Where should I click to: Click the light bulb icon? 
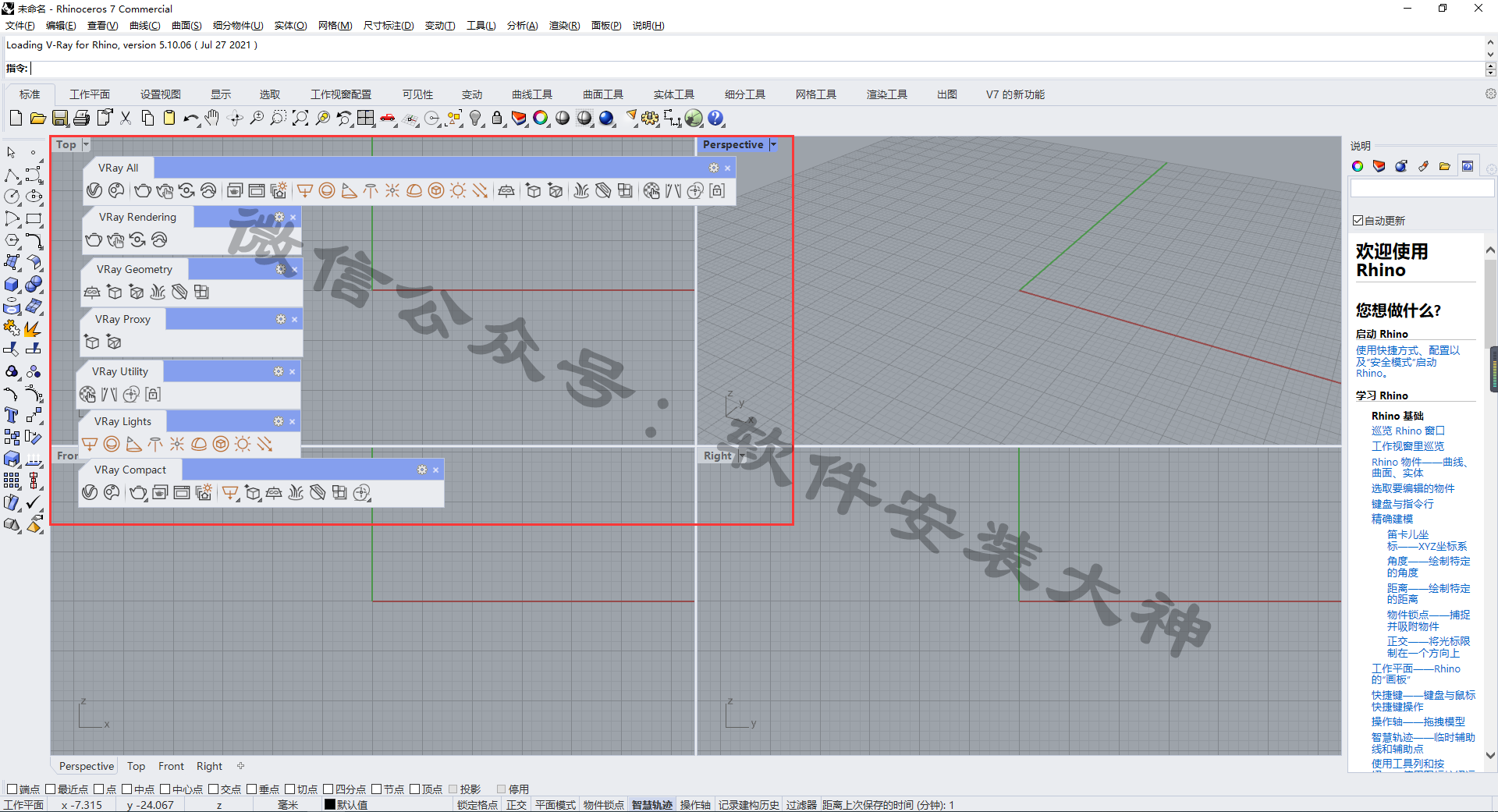click(475, 119)
